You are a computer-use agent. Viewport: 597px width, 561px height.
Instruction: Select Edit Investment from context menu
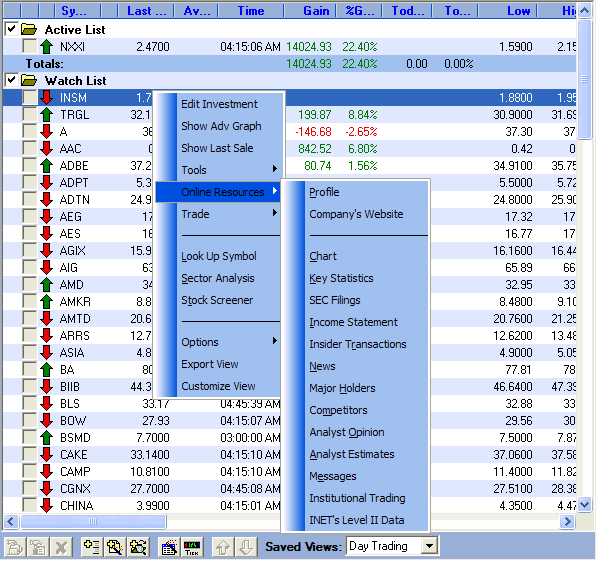[219, 104]
